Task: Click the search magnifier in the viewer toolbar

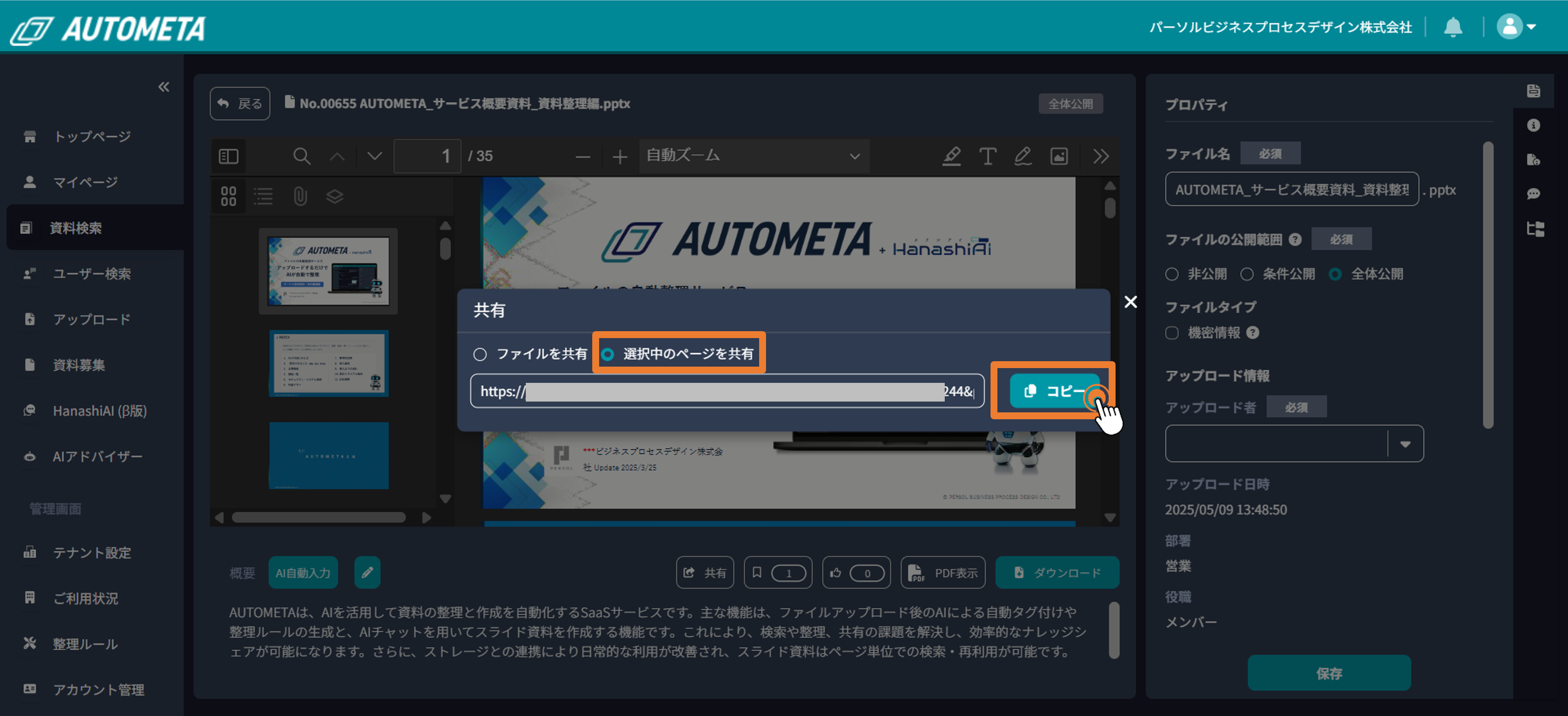Action: click(301, 156)
